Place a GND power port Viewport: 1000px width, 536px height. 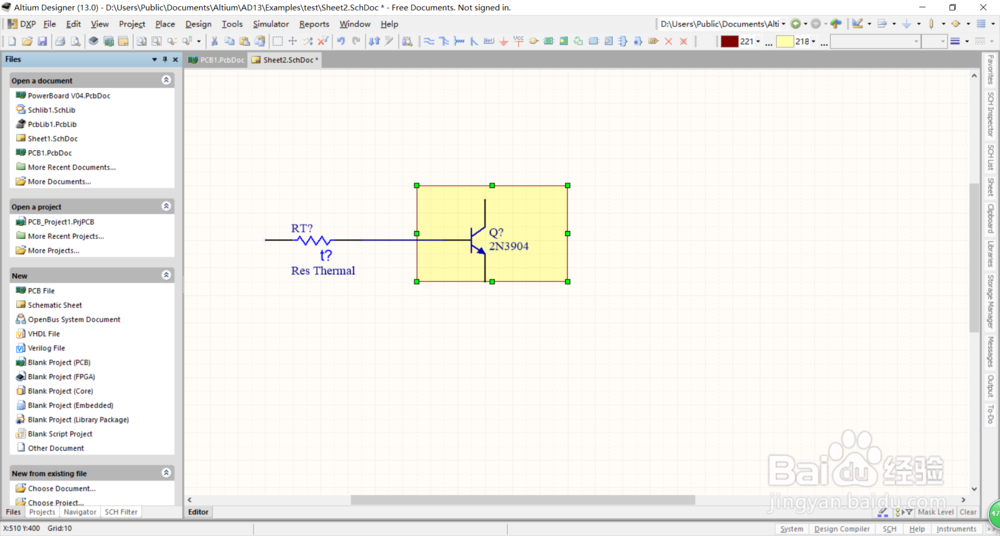click(504, 41)
